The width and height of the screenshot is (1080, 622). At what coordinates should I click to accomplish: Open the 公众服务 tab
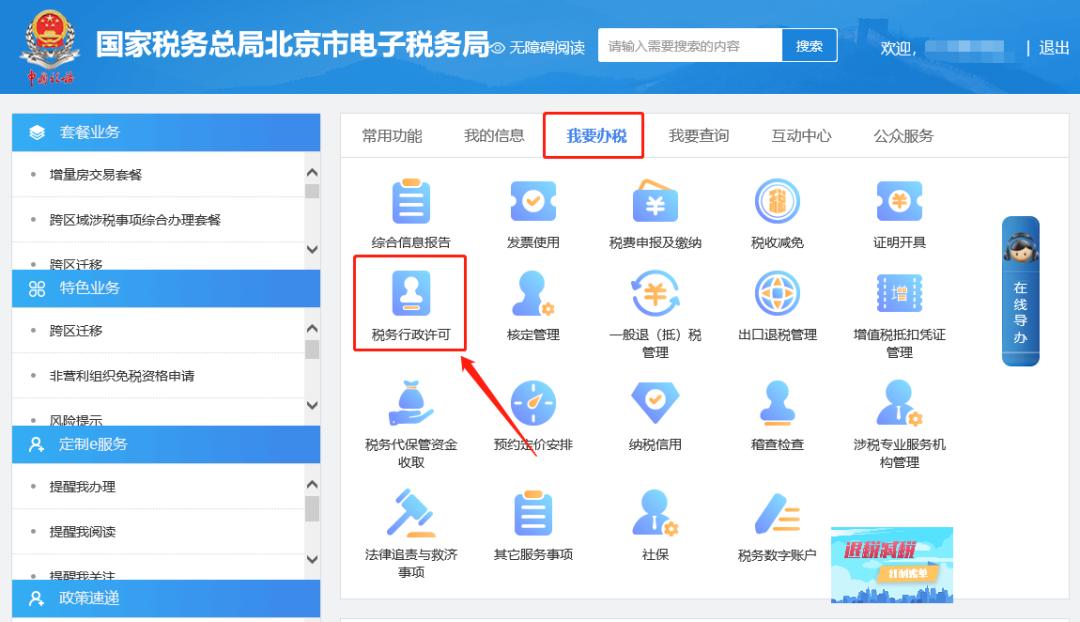(x=903, y=136)
